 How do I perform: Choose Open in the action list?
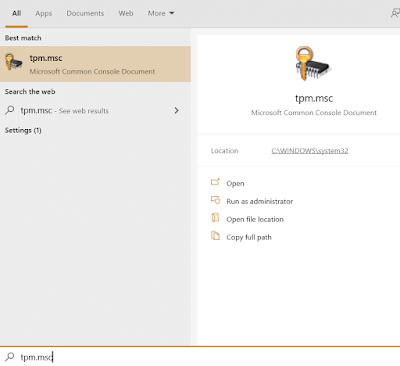point(235,183)
